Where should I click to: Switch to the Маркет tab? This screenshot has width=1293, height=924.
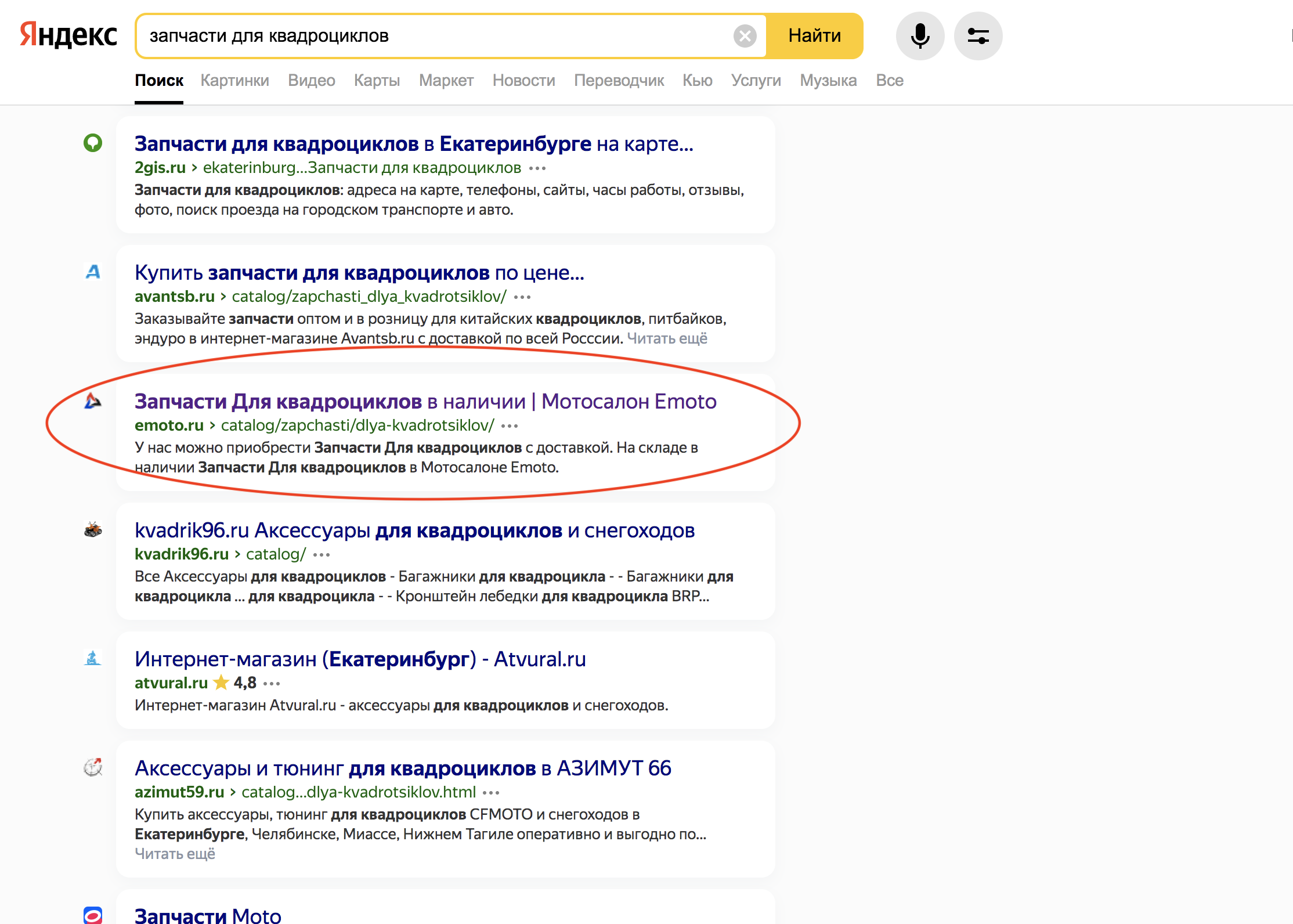[x=446, y=80]
